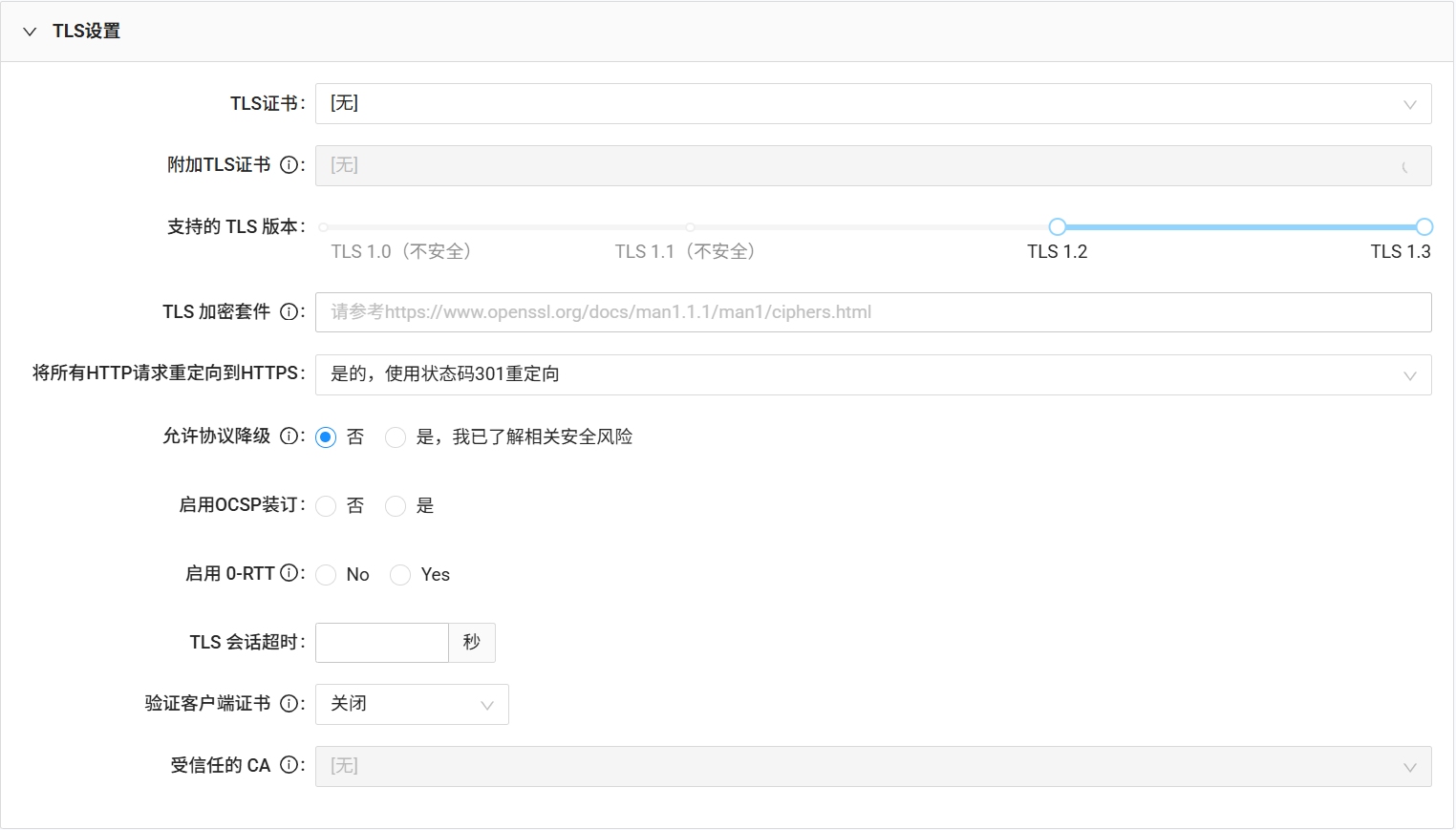The image size is (1456, 830).
Task: Click the TLS 加密套件 input field
Action: 872,311
